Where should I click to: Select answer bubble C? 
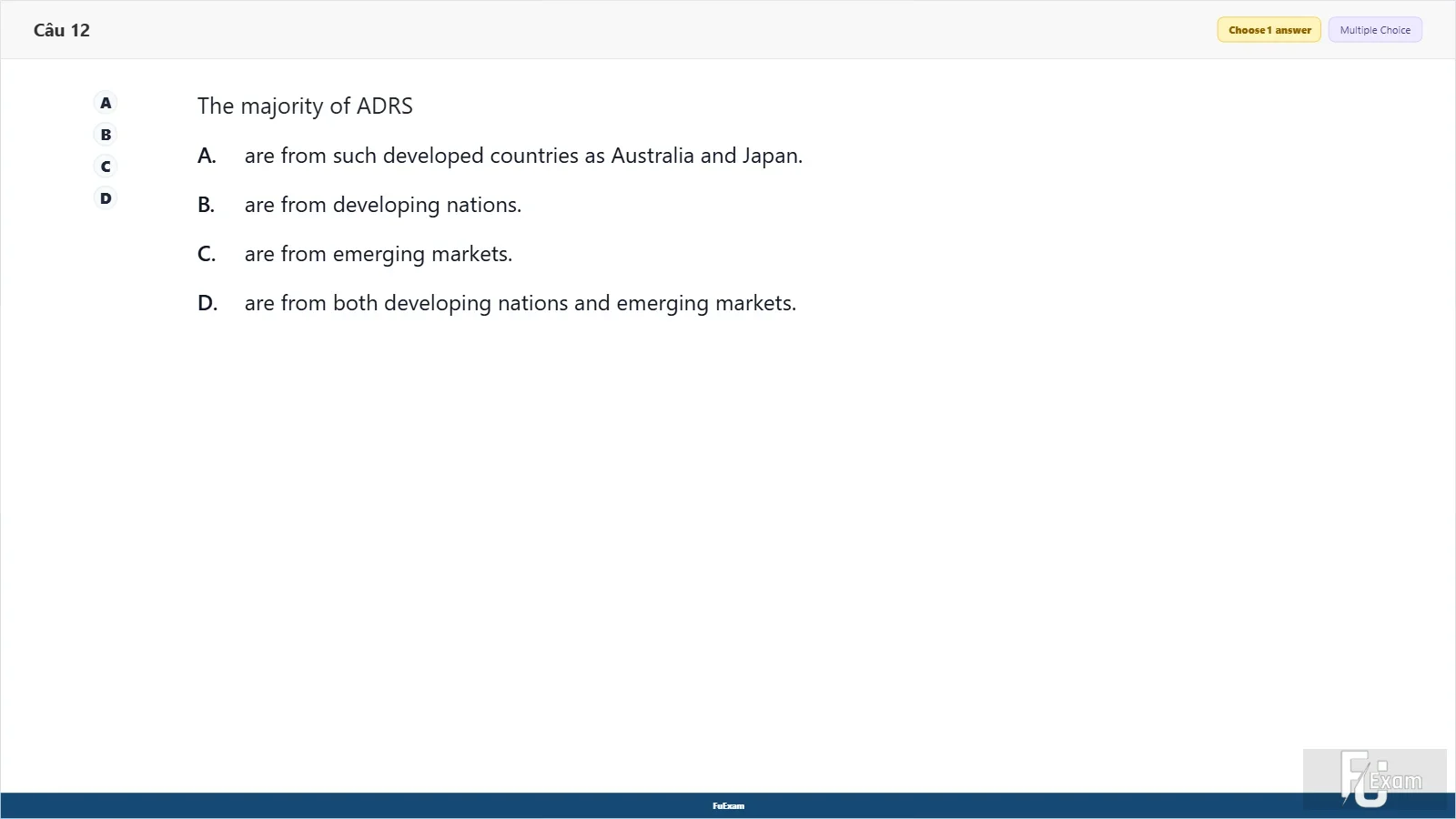pyautogui.click(x=106, y=167)
